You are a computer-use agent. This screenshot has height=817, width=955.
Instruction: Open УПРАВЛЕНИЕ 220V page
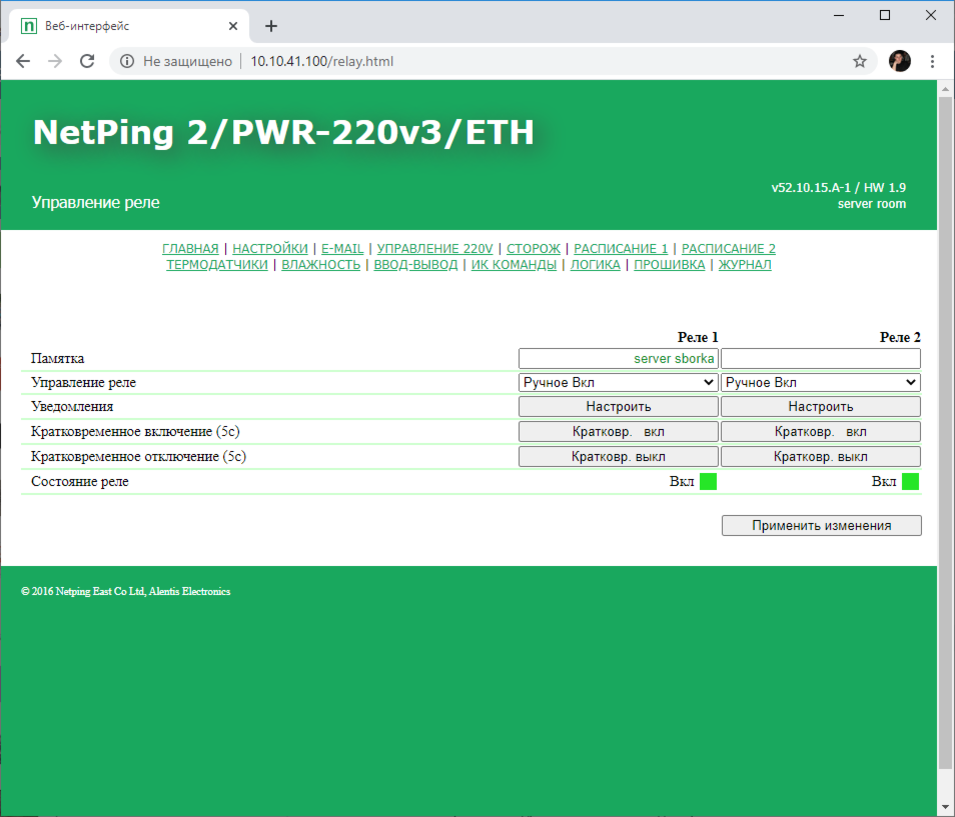click(x=435, y=249)
